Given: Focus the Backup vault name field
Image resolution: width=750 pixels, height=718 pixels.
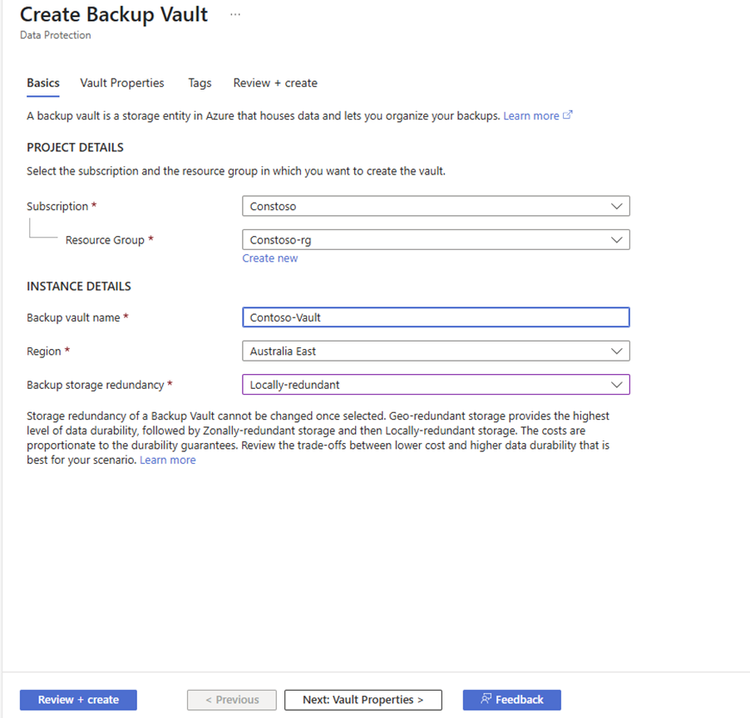Looking at the screenshot, I should pos(436,317).
